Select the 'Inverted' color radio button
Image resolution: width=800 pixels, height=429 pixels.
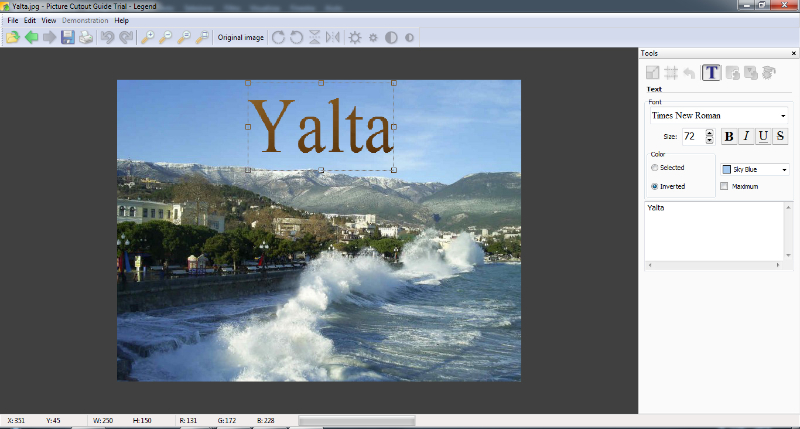pyautogui.click(x=655, y=186)
